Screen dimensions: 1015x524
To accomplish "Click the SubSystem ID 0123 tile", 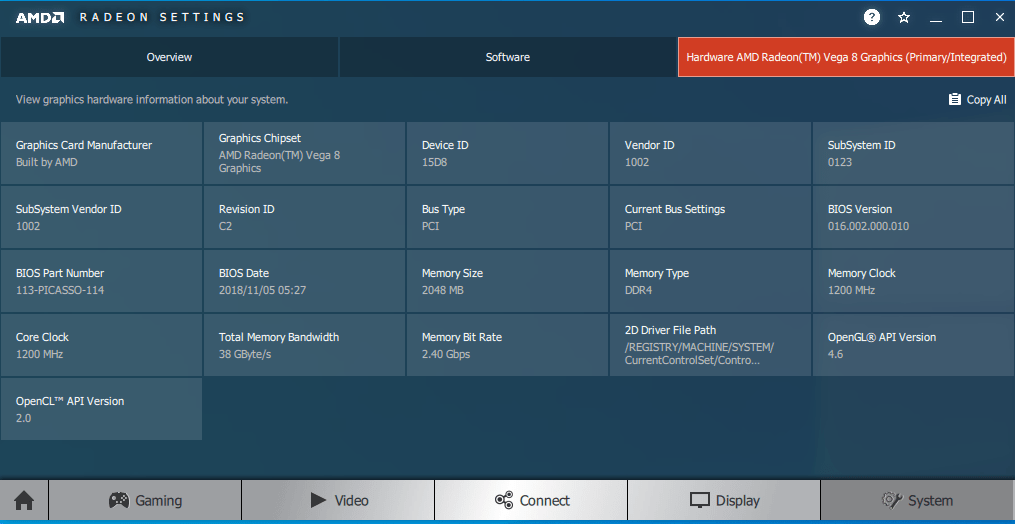I will coord(913,154).
